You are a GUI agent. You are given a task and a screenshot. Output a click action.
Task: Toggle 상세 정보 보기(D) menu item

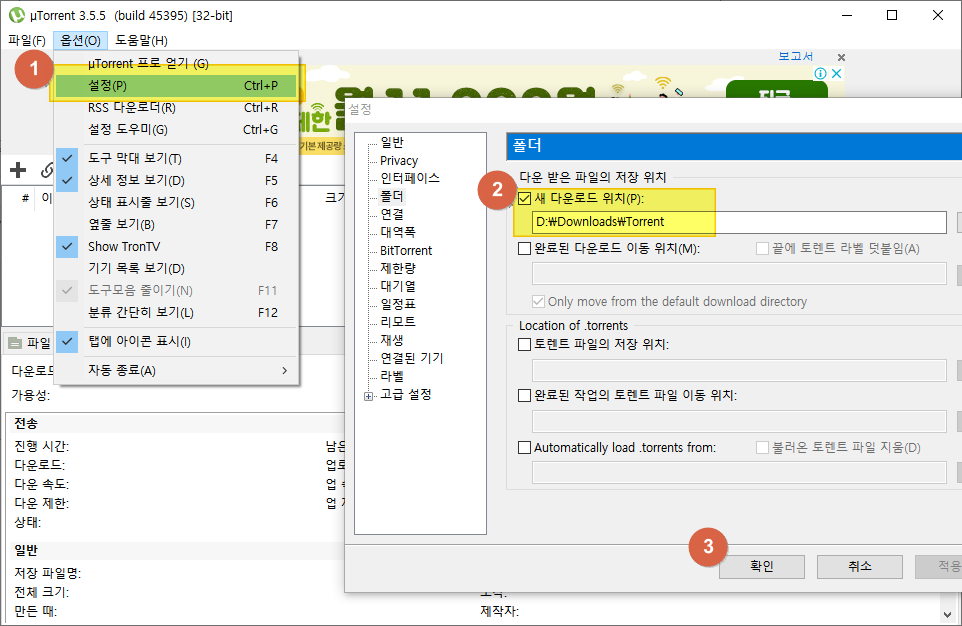coord(176,180)
